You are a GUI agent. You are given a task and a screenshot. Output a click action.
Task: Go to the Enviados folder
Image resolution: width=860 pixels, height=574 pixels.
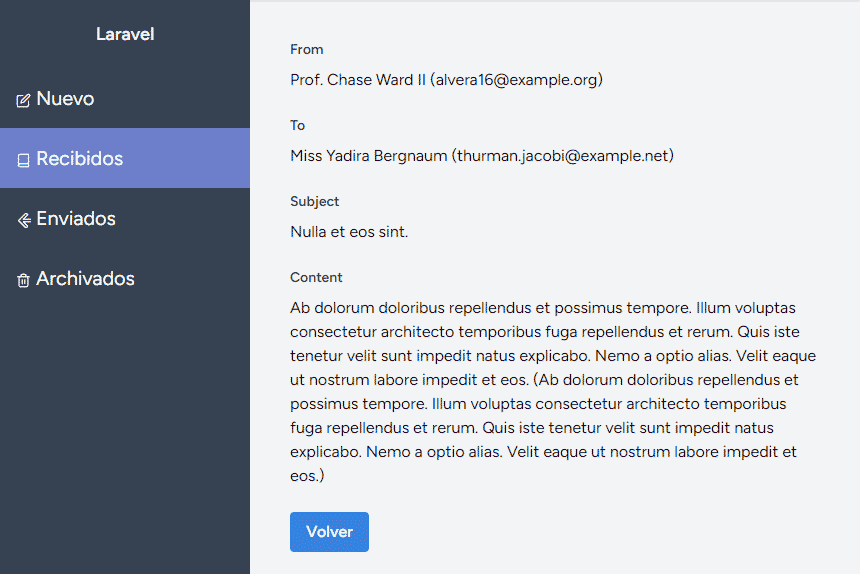[x=125, y=218]
